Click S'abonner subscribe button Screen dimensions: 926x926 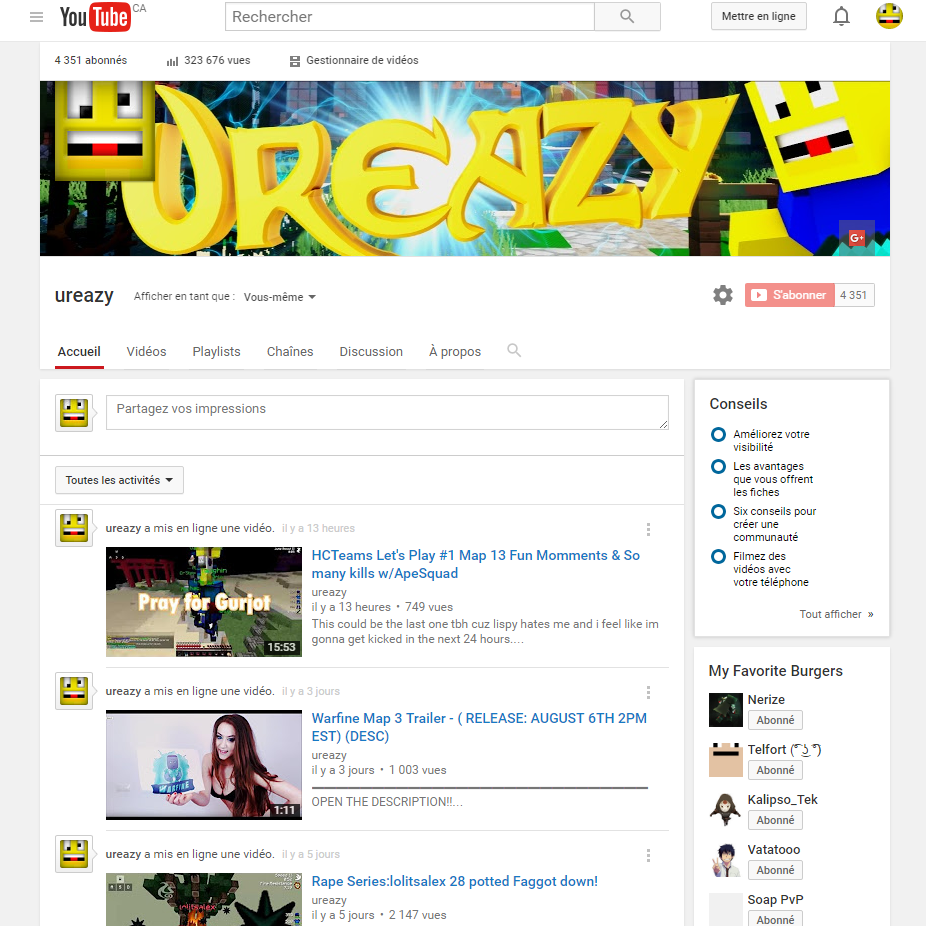(790, 295)
